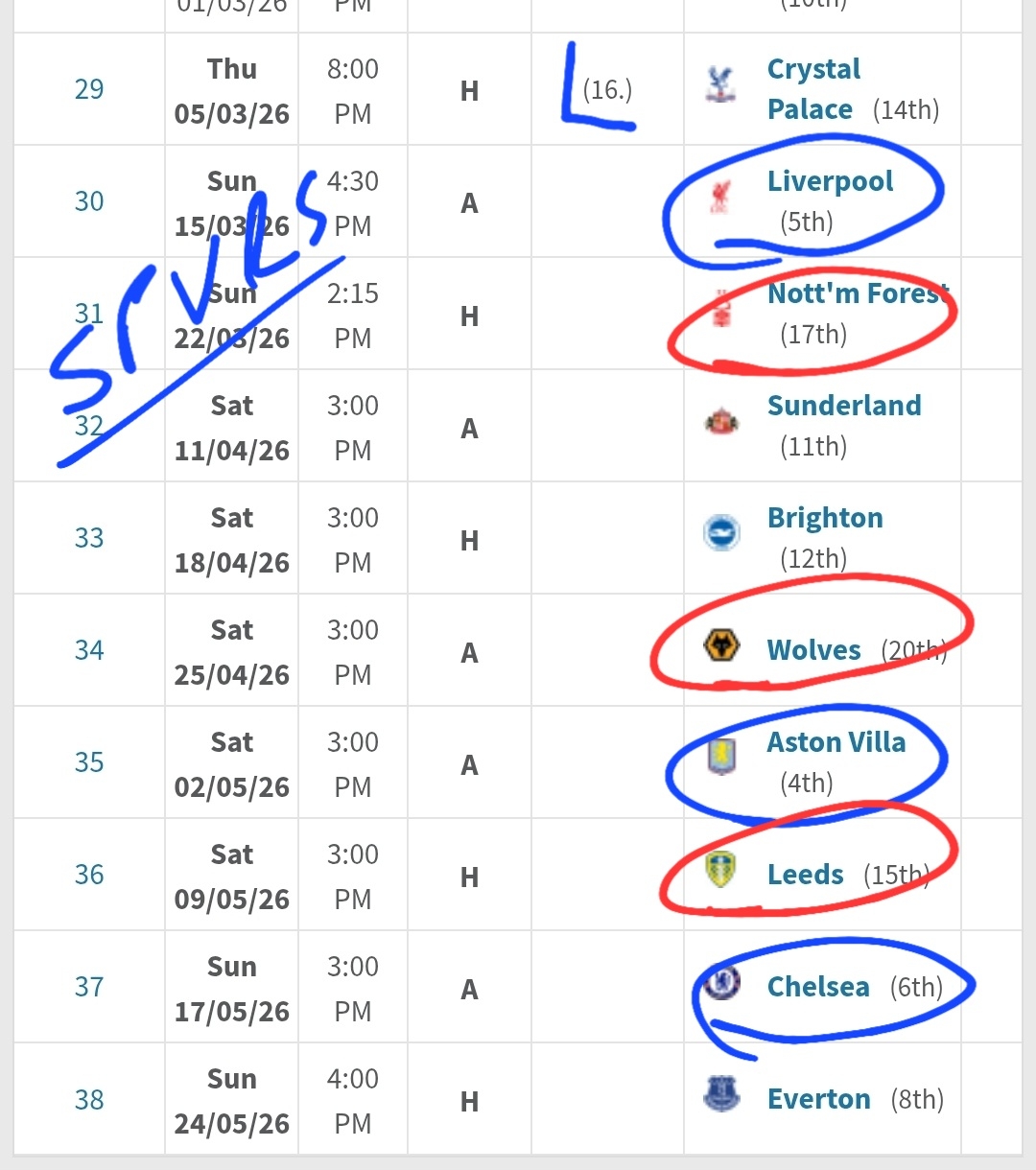Image resolution: width=1036 pixels, height=1170 pixels.
Task: Select matchweek 33 number link
Action: coord(89,538)
